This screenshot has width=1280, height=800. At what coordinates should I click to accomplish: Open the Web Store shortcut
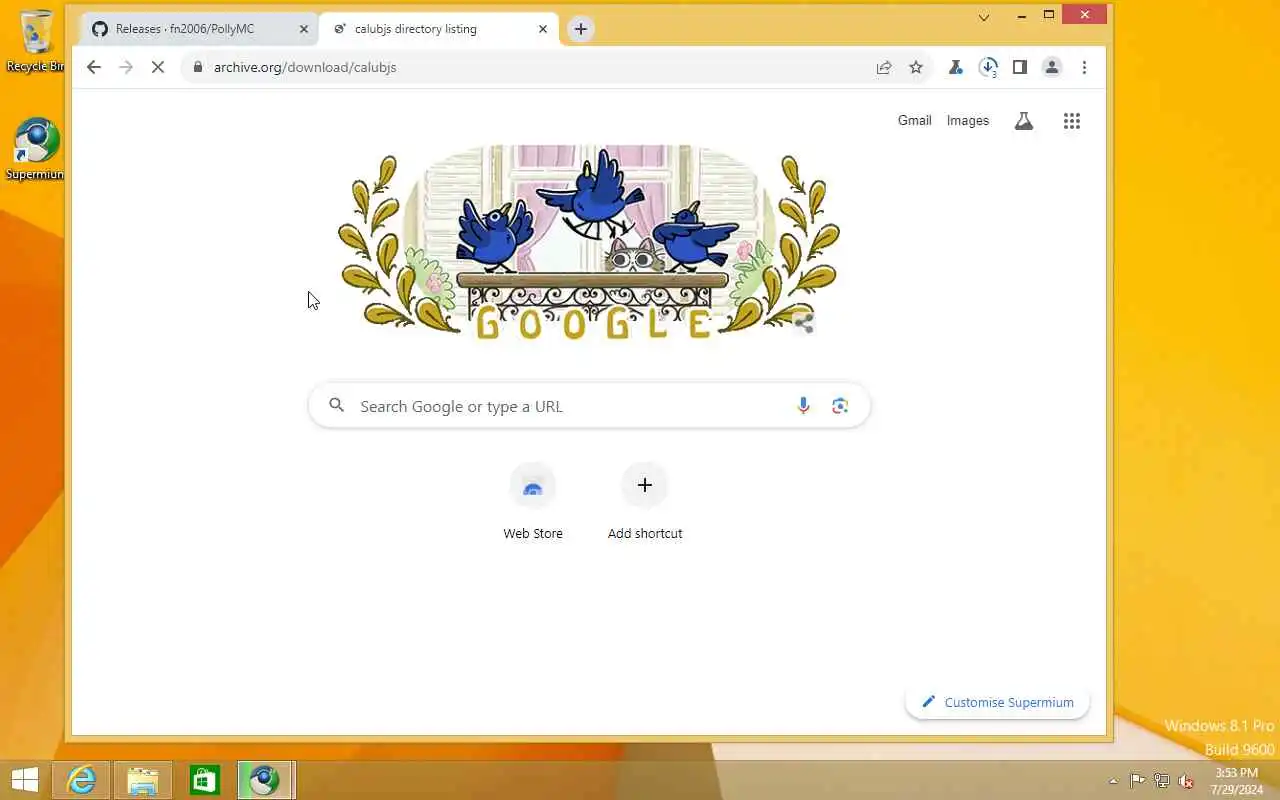[533, 502]
